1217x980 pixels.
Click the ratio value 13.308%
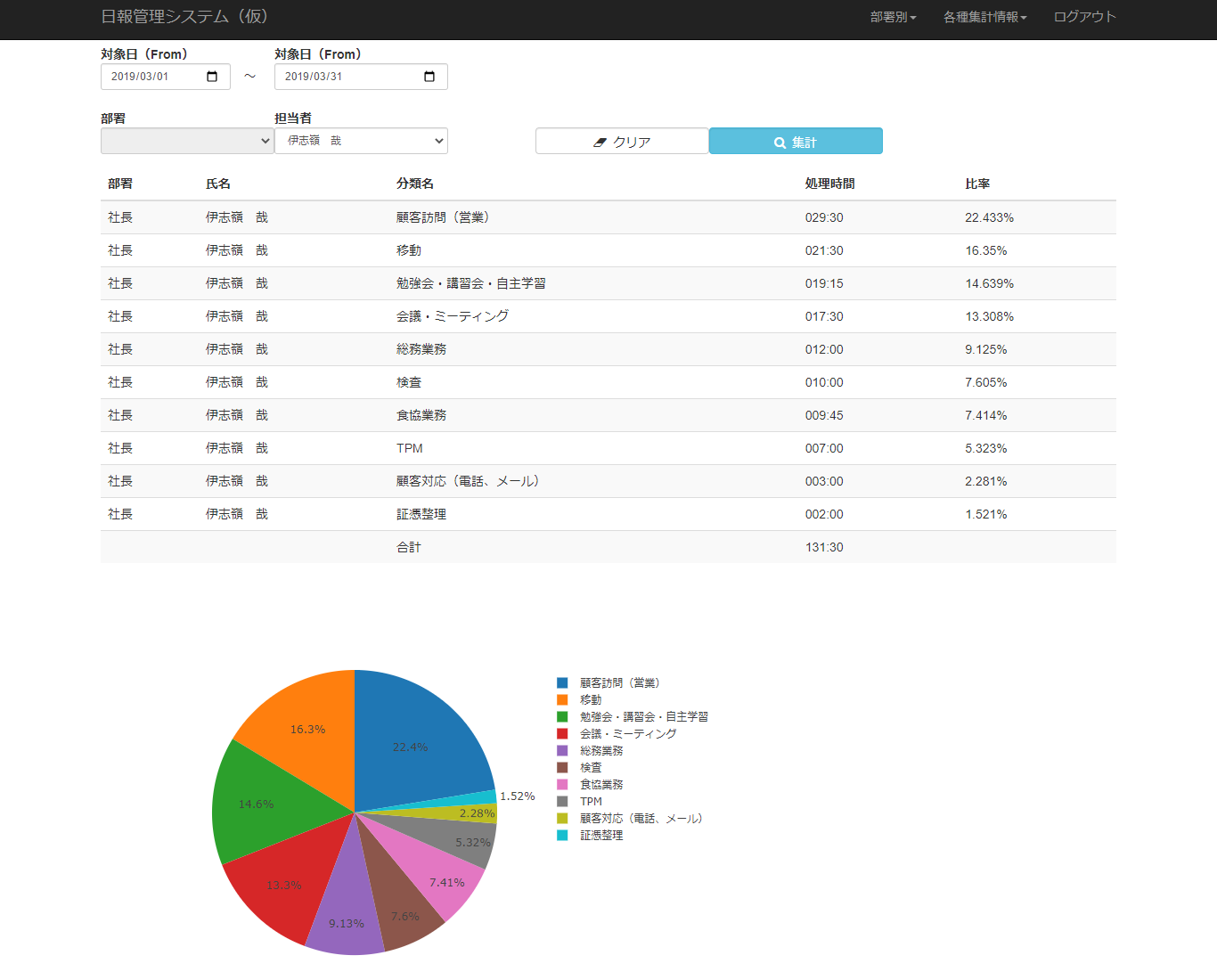(x=990, y=316)
